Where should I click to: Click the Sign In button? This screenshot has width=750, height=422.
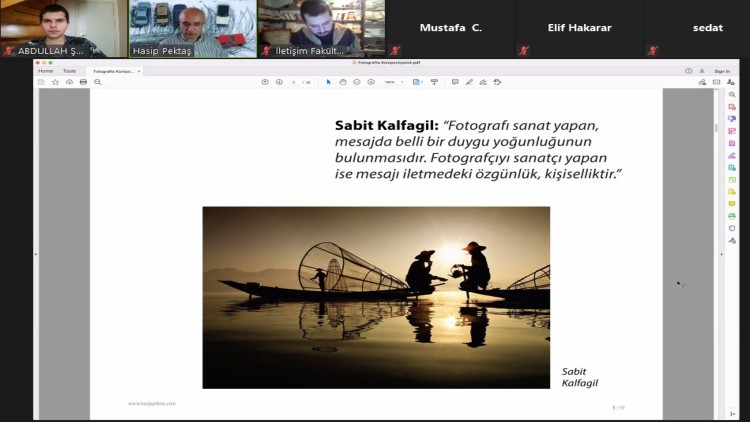[x=722, y=71]
